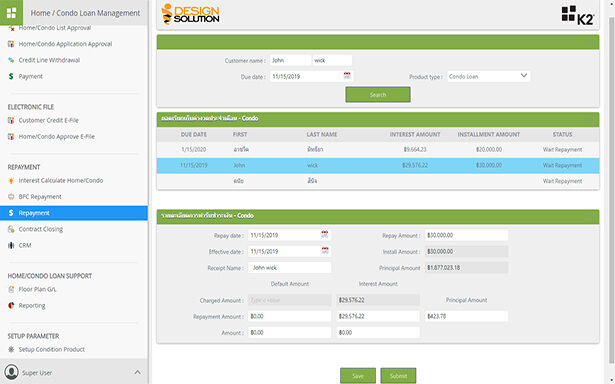The width and height of the screenshot is (615, 384).
Task: Open the Effective date calendar icon
Action: click(325, 251)
